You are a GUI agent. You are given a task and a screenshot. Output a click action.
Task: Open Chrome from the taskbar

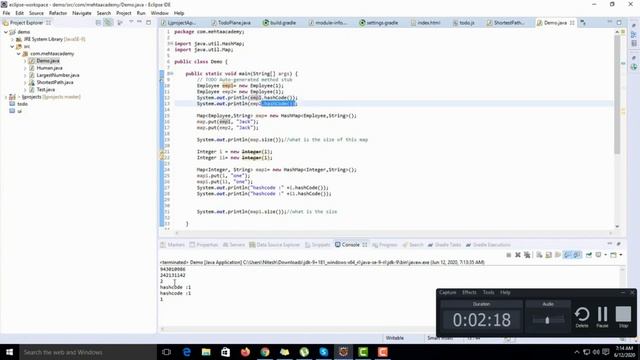[265, 352]
